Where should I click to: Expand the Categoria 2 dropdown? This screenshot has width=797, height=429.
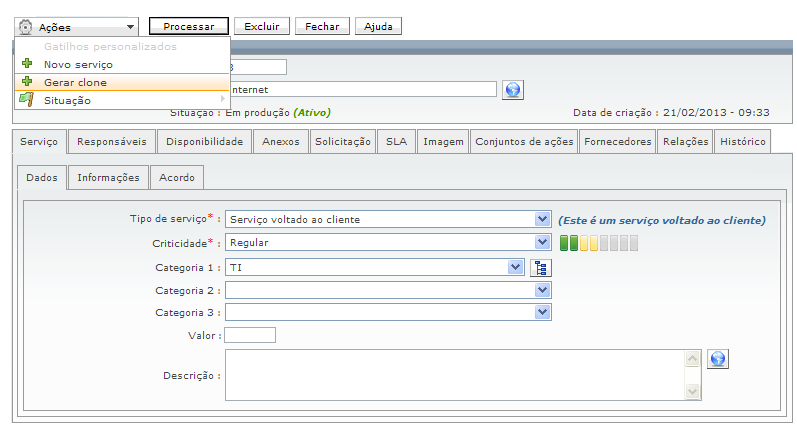pos(542,290)
